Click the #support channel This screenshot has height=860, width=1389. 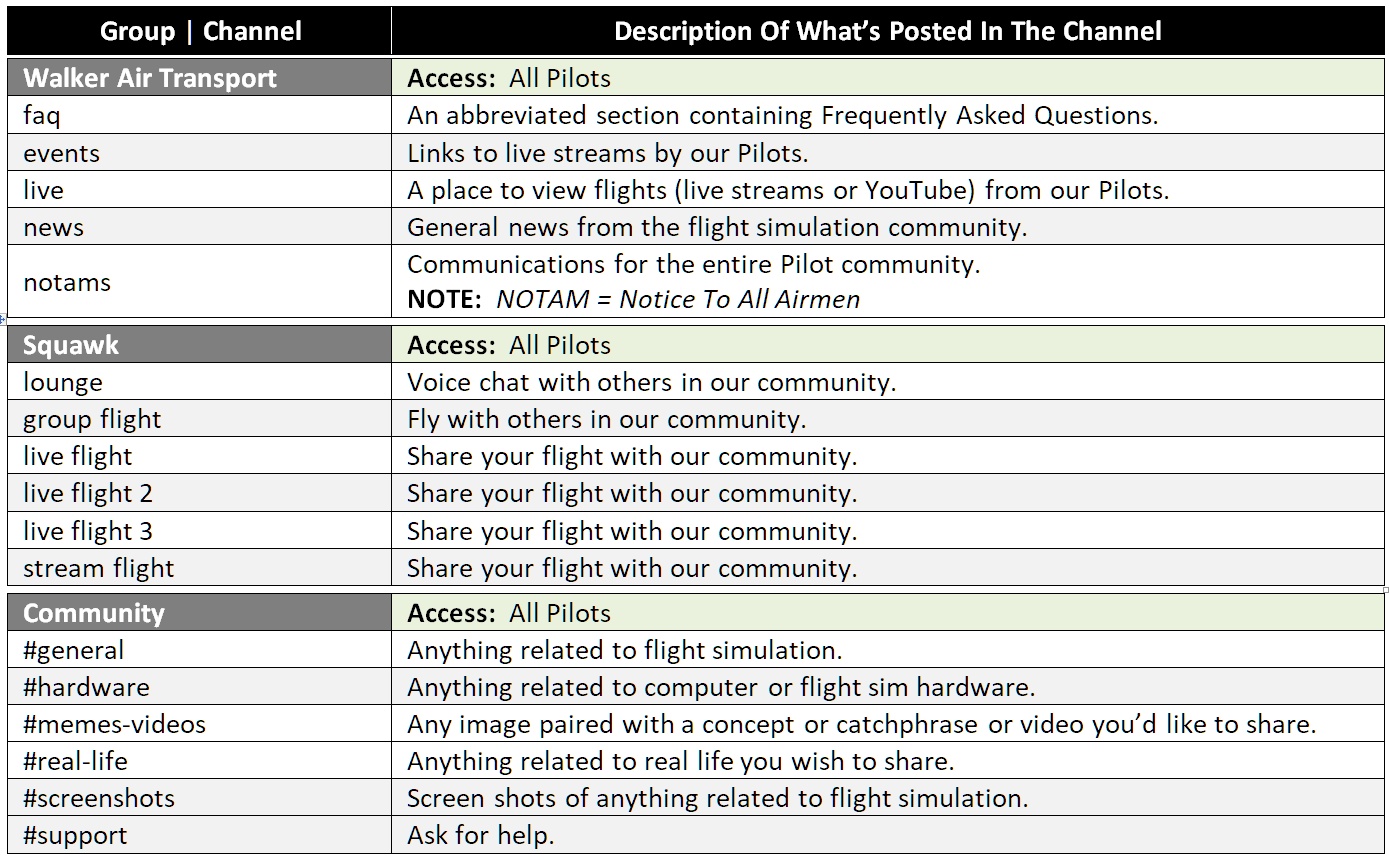click(199, 835)
